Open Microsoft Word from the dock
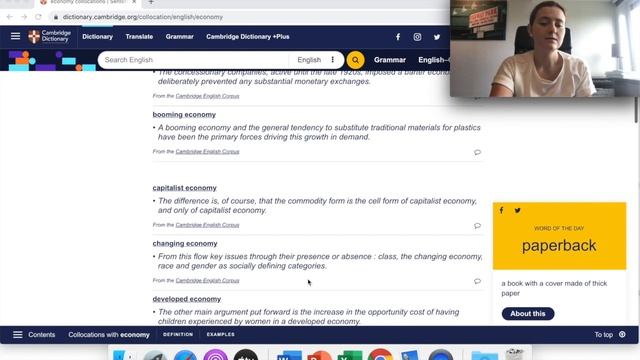The image size is (640, 360). pos(289,355)
